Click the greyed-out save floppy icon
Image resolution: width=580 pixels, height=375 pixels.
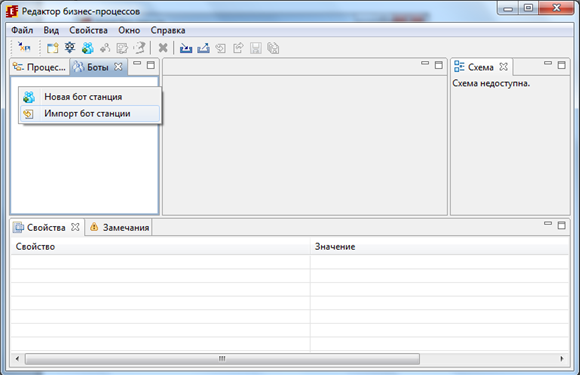[x=256, y=48]
